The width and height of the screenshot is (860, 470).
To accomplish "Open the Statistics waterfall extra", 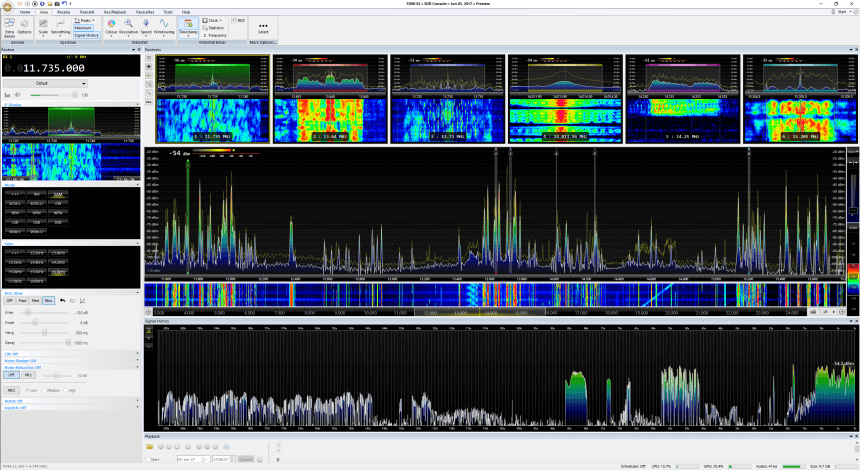I will [x=213, y=28].
